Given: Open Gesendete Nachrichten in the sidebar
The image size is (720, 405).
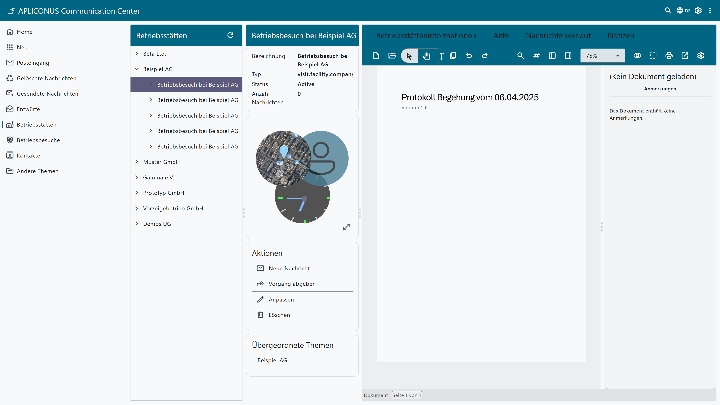Looking at the screenshot, I should [47, 94].
